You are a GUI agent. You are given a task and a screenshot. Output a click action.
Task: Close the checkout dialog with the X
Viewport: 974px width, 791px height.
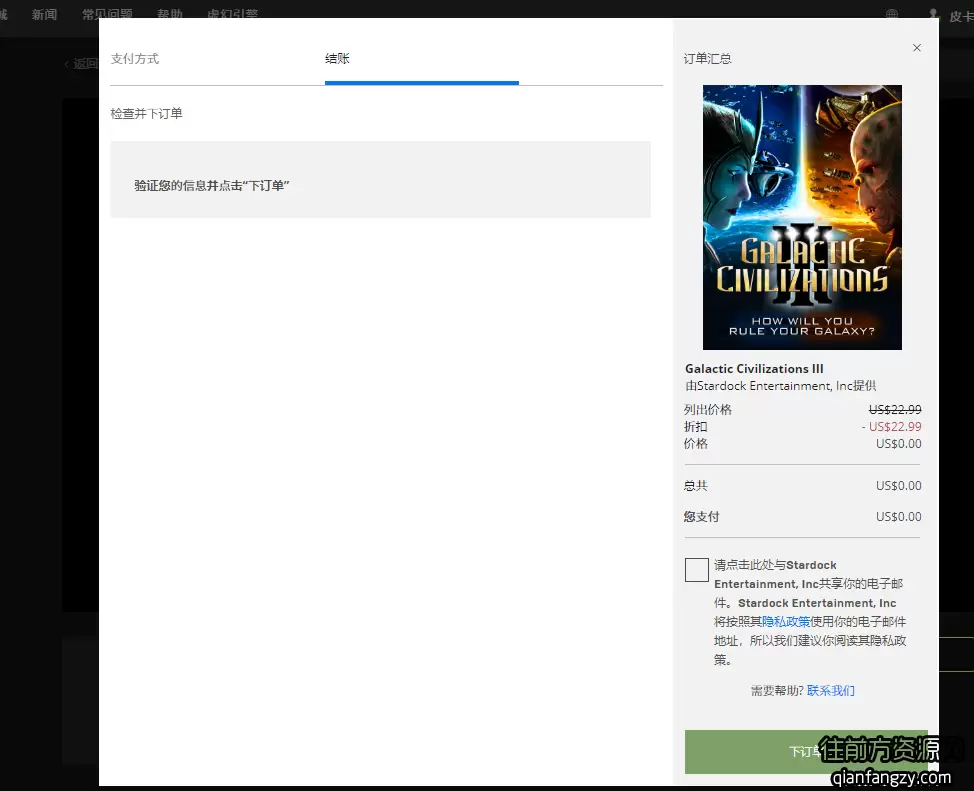point(917,48)
